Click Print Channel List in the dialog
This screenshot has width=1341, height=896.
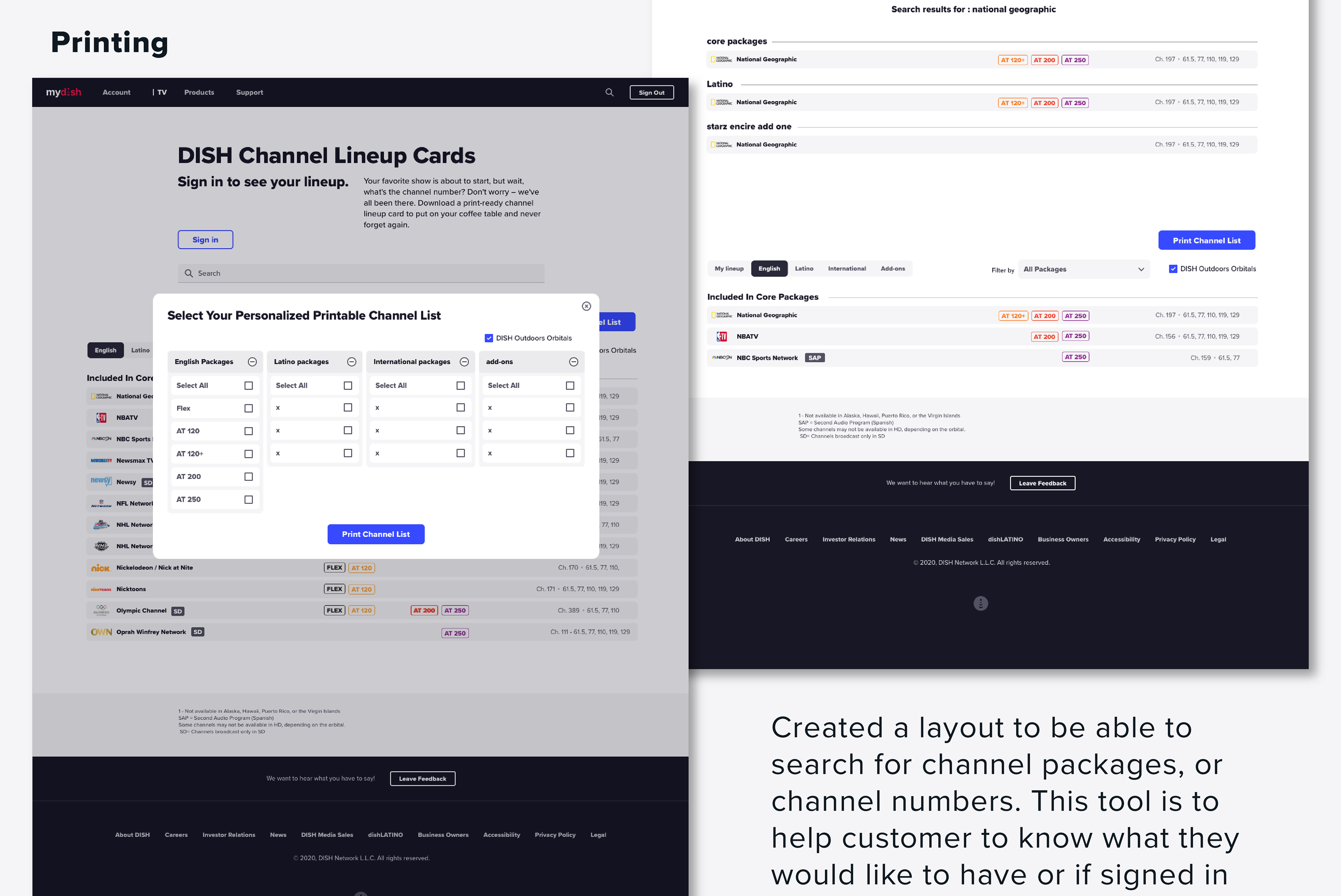point(375,534)
